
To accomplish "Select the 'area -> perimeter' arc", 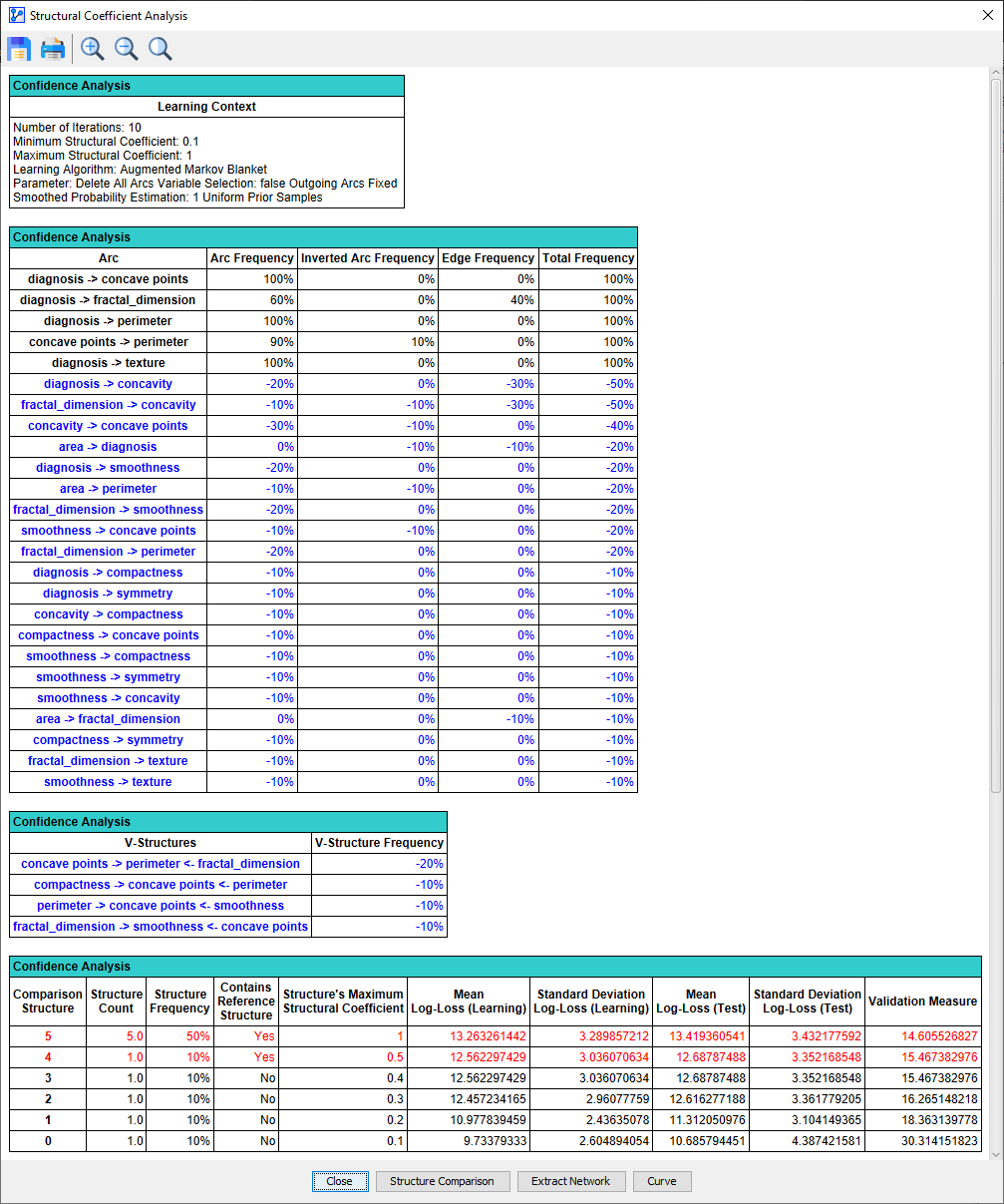I will [x=108, y=489].
